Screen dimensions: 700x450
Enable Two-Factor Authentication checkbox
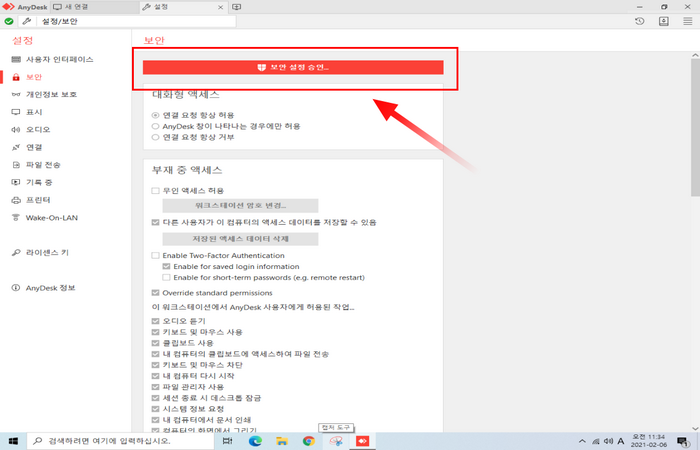click(155, 255)
